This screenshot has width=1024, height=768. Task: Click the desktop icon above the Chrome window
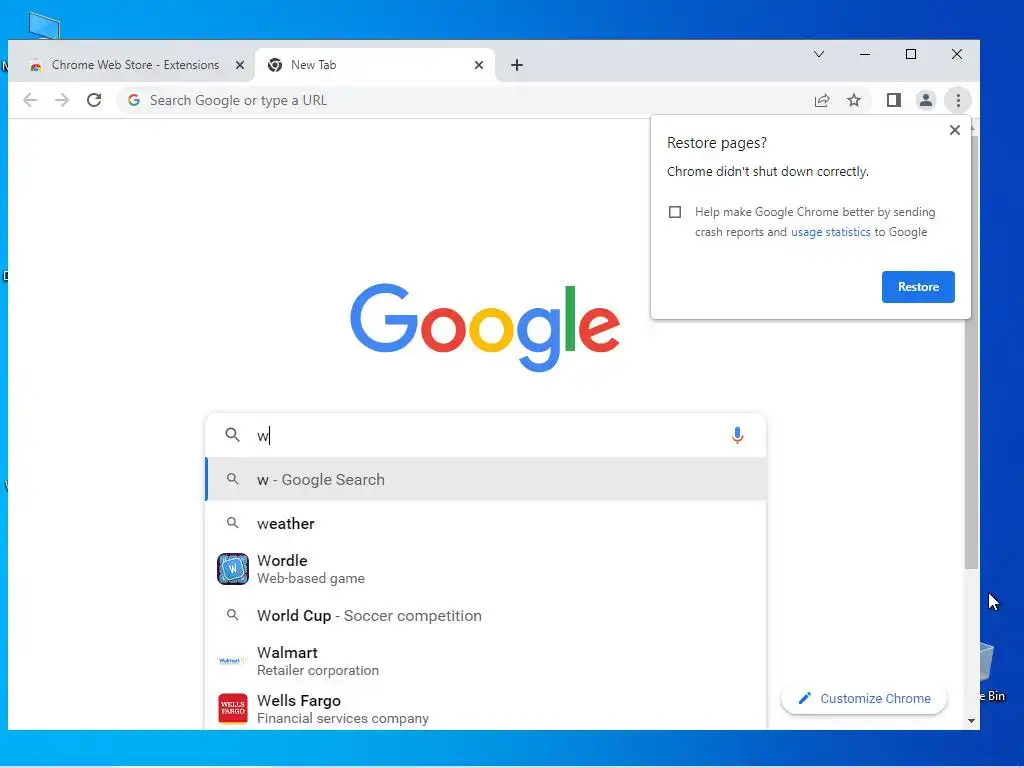point(44,25)
